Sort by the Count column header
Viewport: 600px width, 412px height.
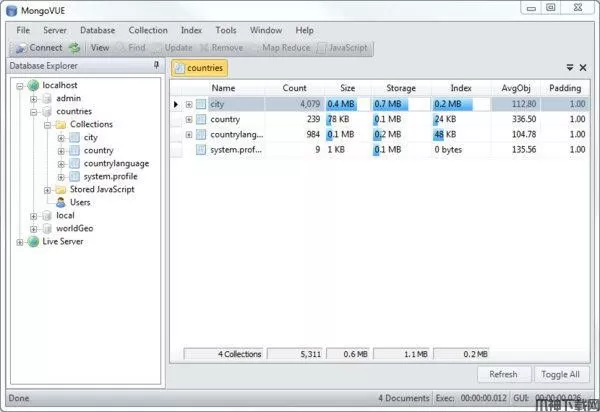(x=294, y=88)
